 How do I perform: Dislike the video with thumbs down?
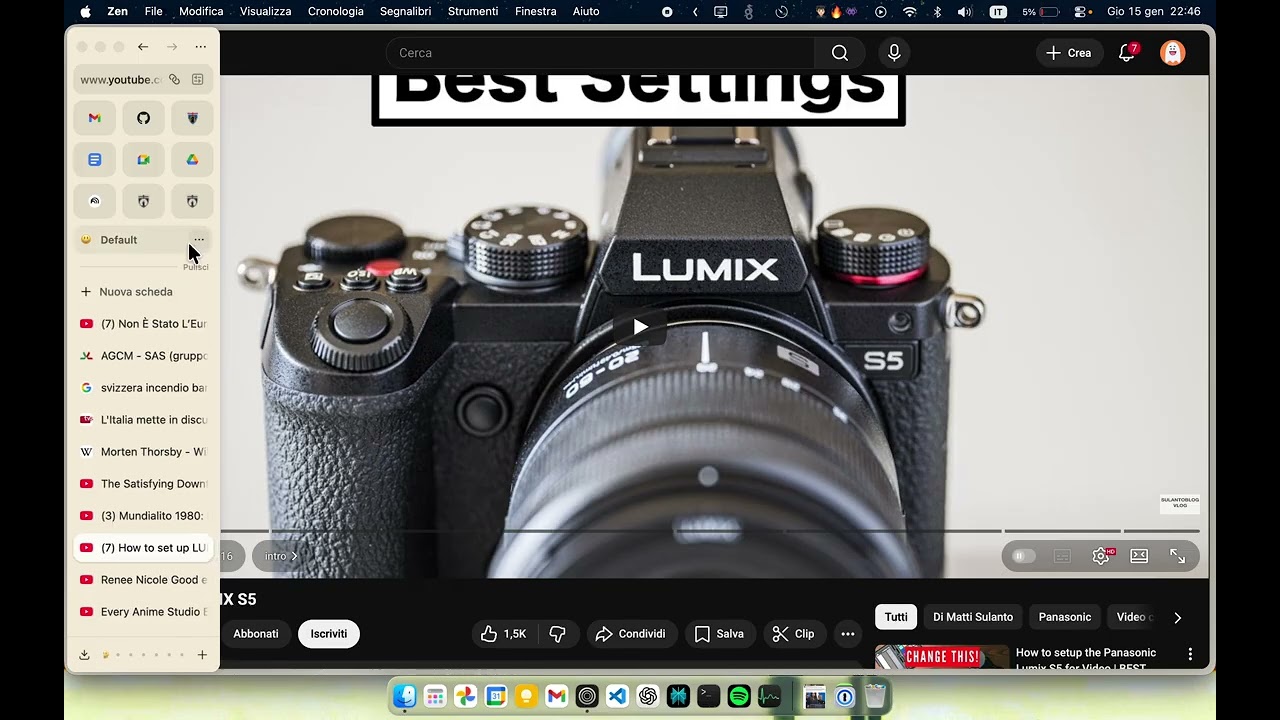click(558, 634)
